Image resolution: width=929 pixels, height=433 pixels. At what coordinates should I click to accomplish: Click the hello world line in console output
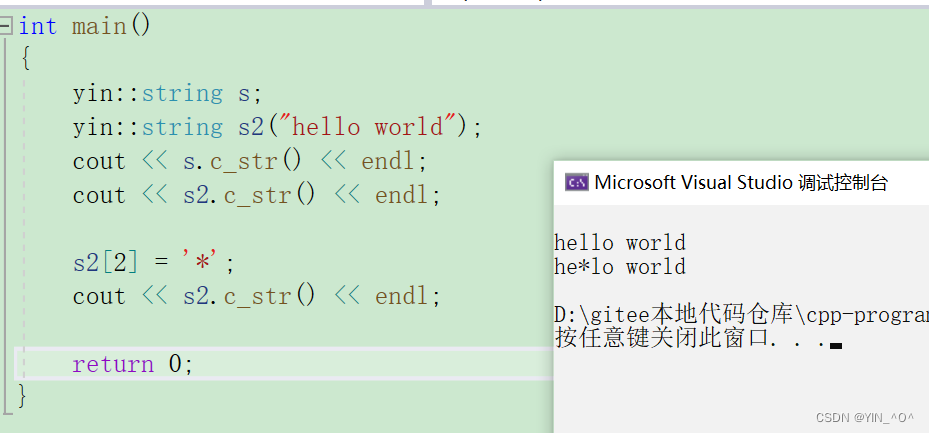[620, 243]
